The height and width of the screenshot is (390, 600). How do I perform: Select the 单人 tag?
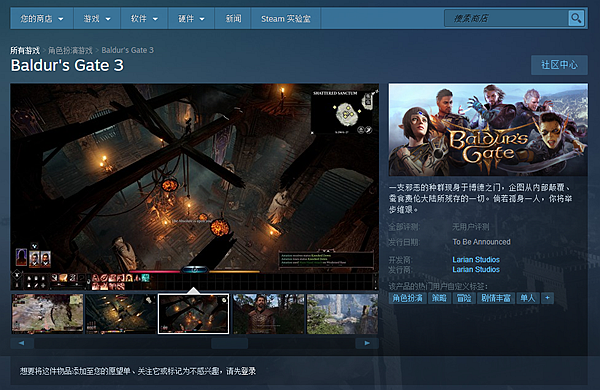527,298
